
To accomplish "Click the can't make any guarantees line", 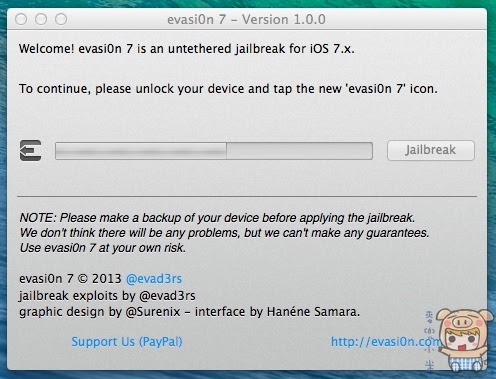I will coord(224,233).
